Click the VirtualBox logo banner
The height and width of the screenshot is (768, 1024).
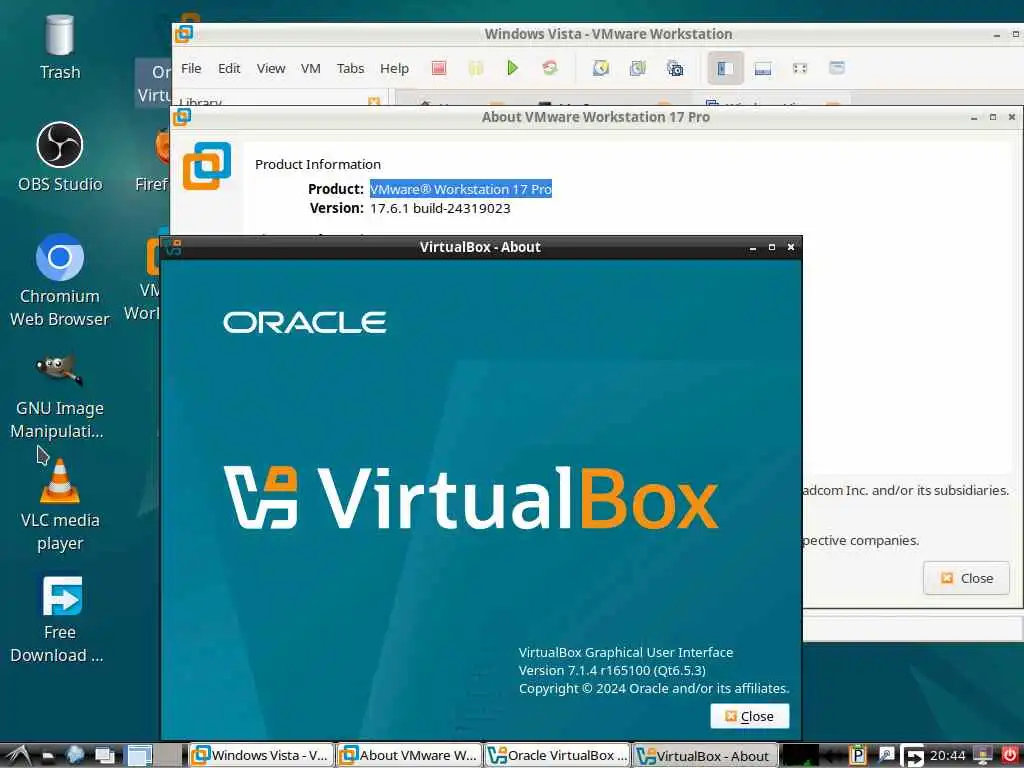pos(471,498)
